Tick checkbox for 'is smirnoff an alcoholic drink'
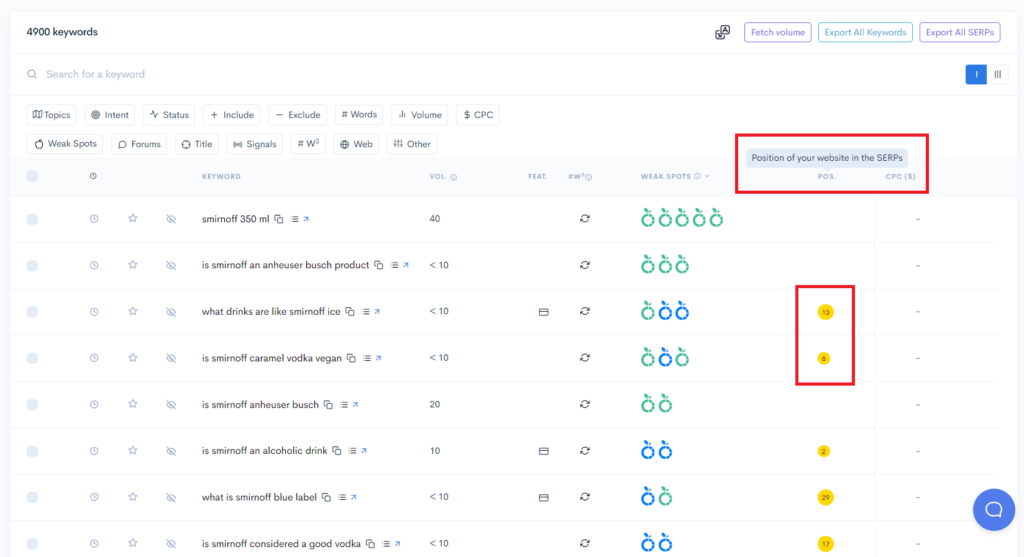 33,451
